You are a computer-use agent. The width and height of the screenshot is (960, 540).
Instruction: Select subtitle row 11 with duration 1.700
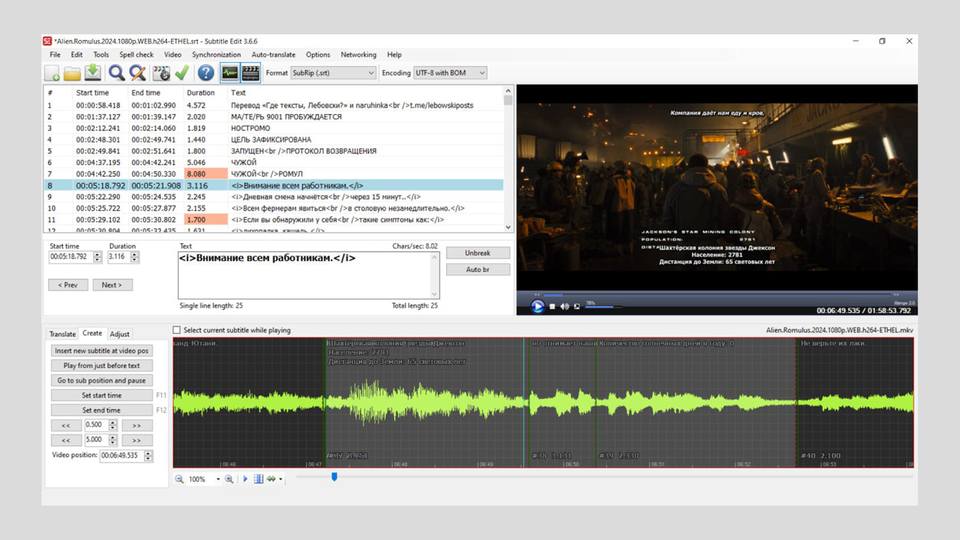tap(273, 220)
